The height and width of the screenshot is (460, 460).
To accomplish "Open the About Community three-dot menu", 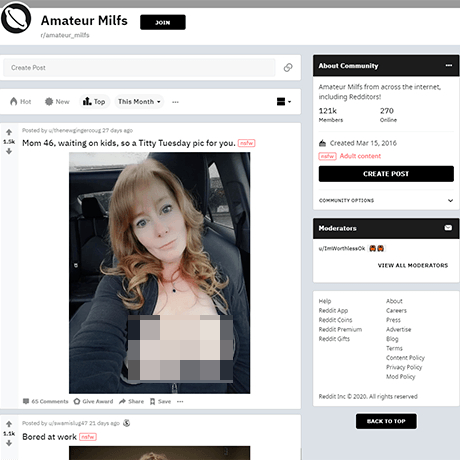I will coord(449,65).
